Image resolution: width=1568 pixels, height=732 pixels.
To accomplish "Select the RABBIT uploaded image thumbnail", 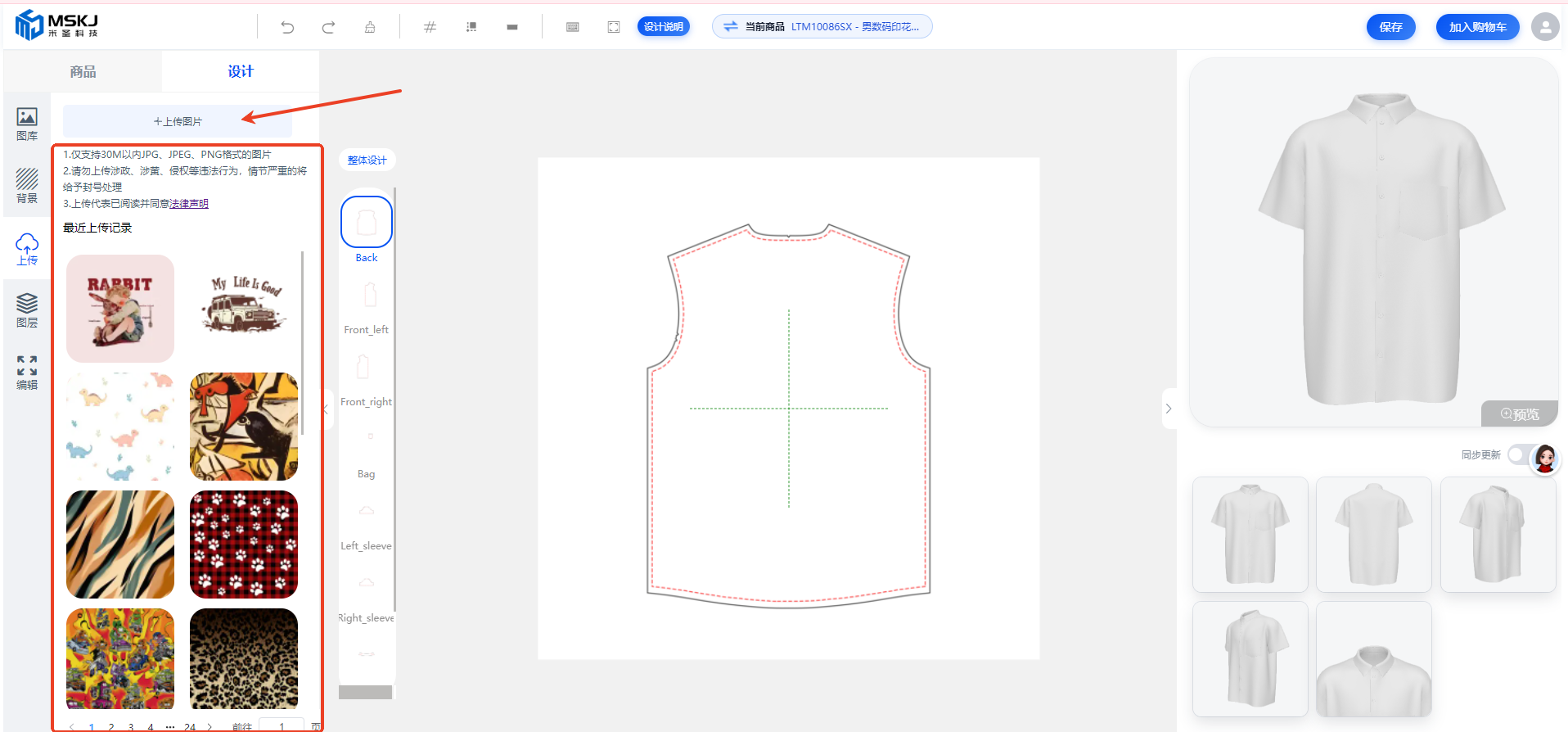I will (120, 309).
